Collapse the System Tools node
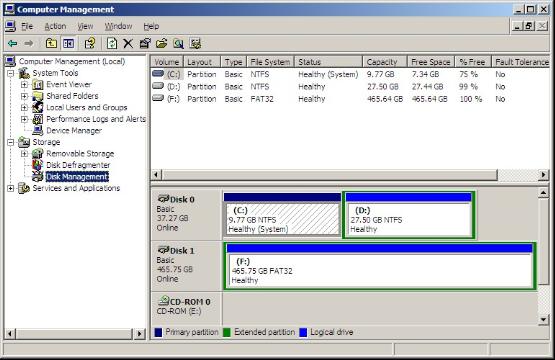 tap(11, 73)
